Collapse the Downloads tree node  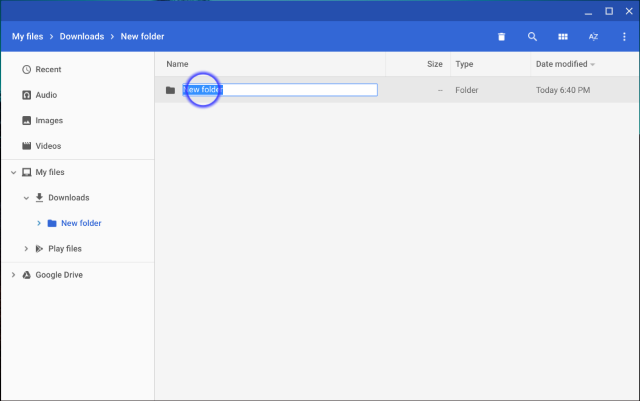[26, 198]
